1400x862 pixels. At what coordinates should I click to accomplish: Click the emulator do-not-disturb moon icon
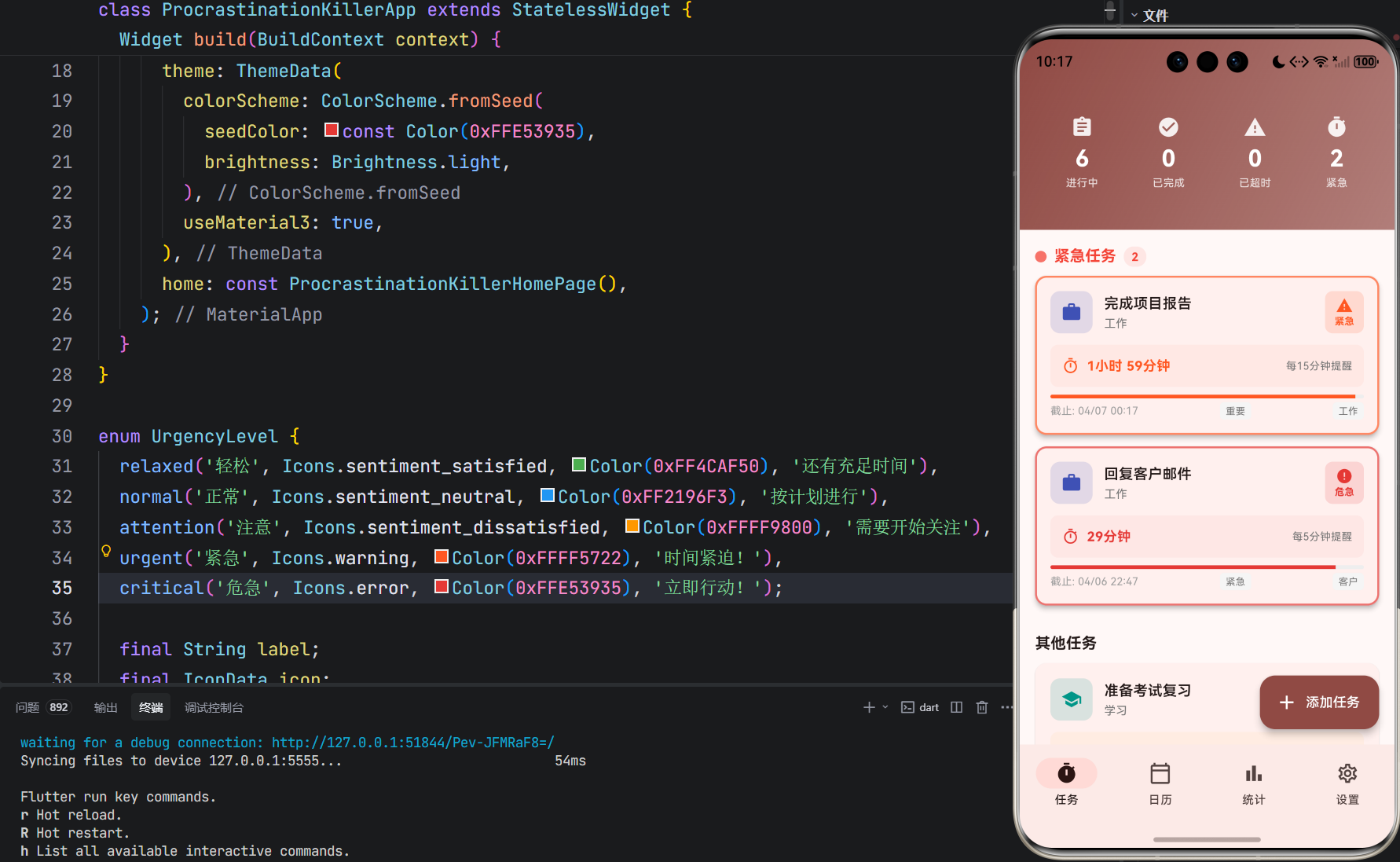1278,61
